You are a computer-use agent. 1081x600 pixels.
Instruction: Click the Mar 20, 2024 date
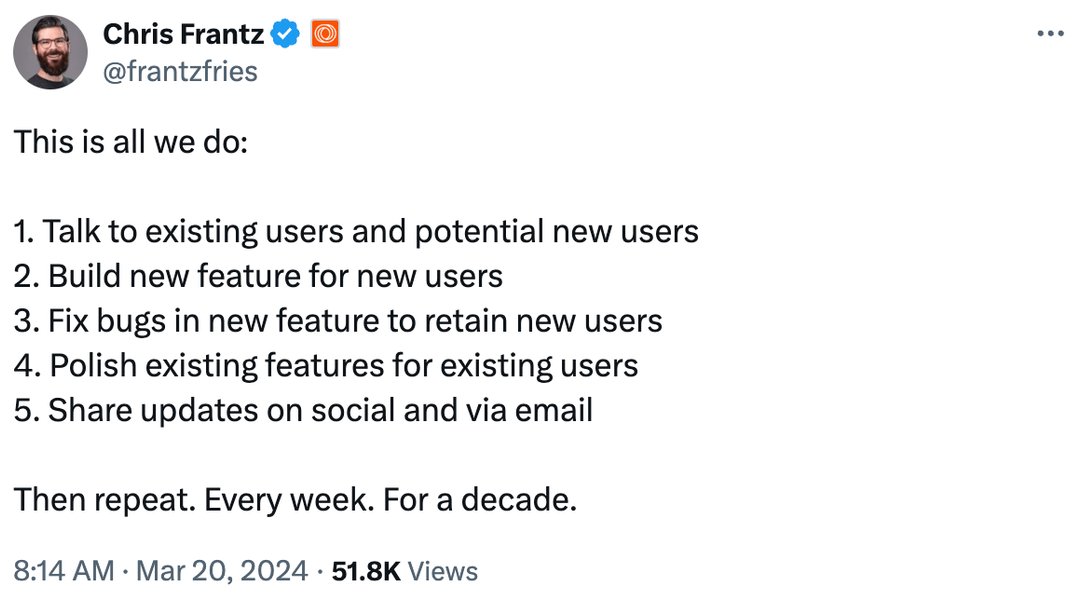(x=221, y=571)
